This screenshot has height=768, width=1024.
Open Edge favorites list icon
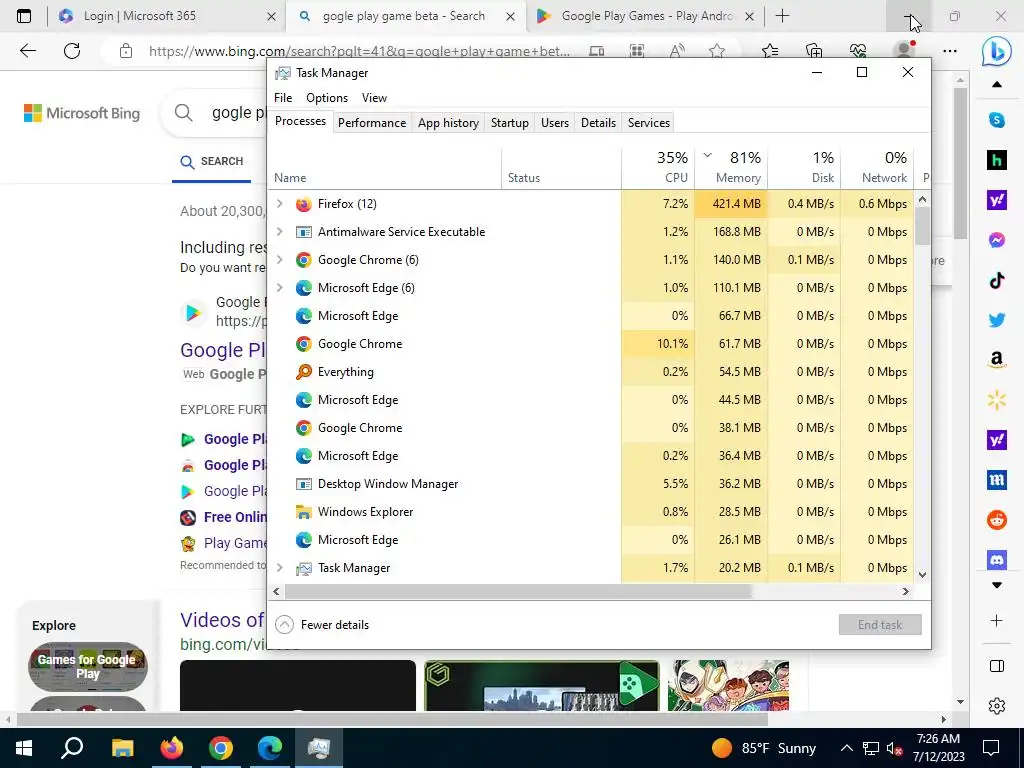(x=770, y=51)
